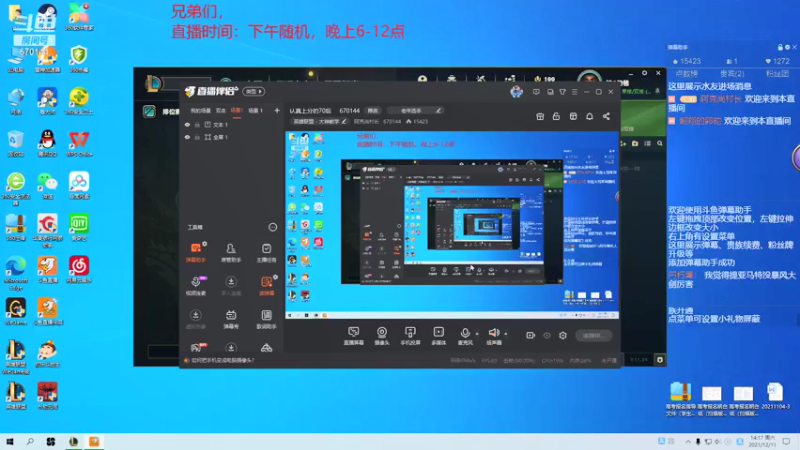Toggle the preview eye icon in bottom bar
The width and height of the screenshot is (800, 450).
pos(546,335)
